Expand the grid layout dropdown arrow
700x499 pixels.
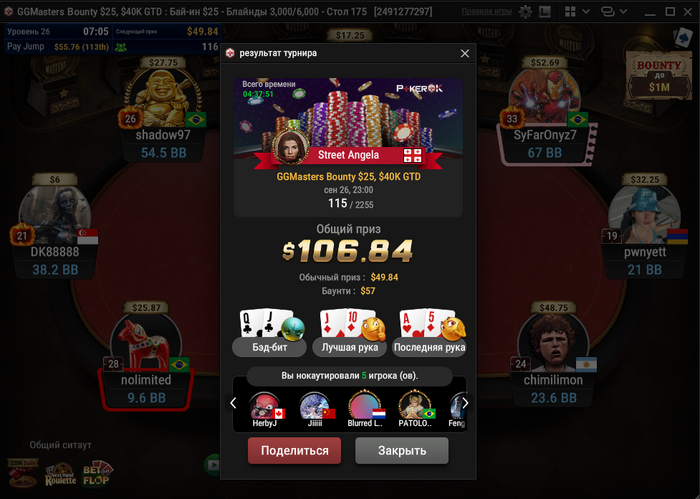pyautogui.click(x=586, y=12)
